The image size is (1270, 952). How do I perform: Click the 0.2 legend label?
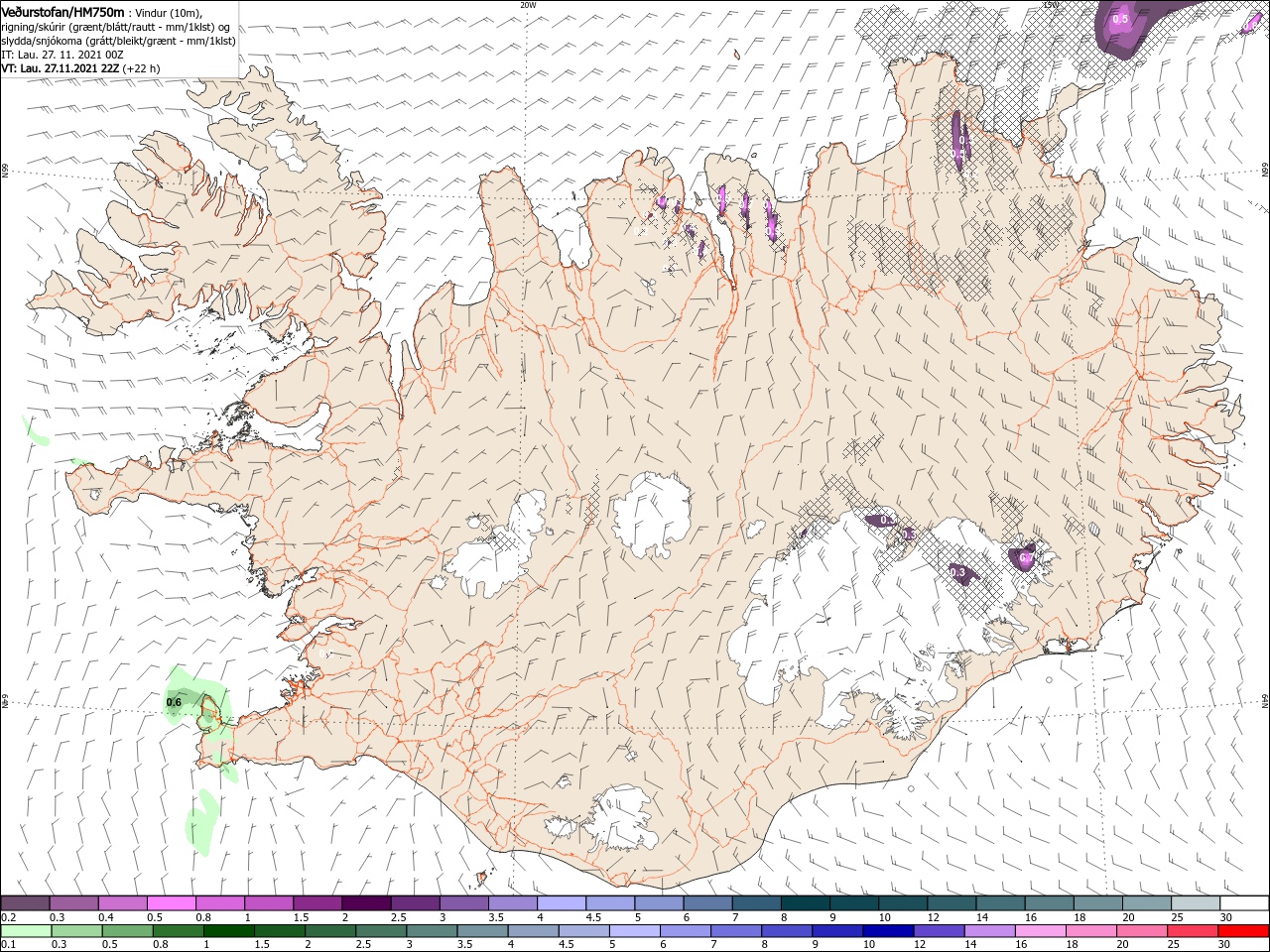[x=9, y=917]
